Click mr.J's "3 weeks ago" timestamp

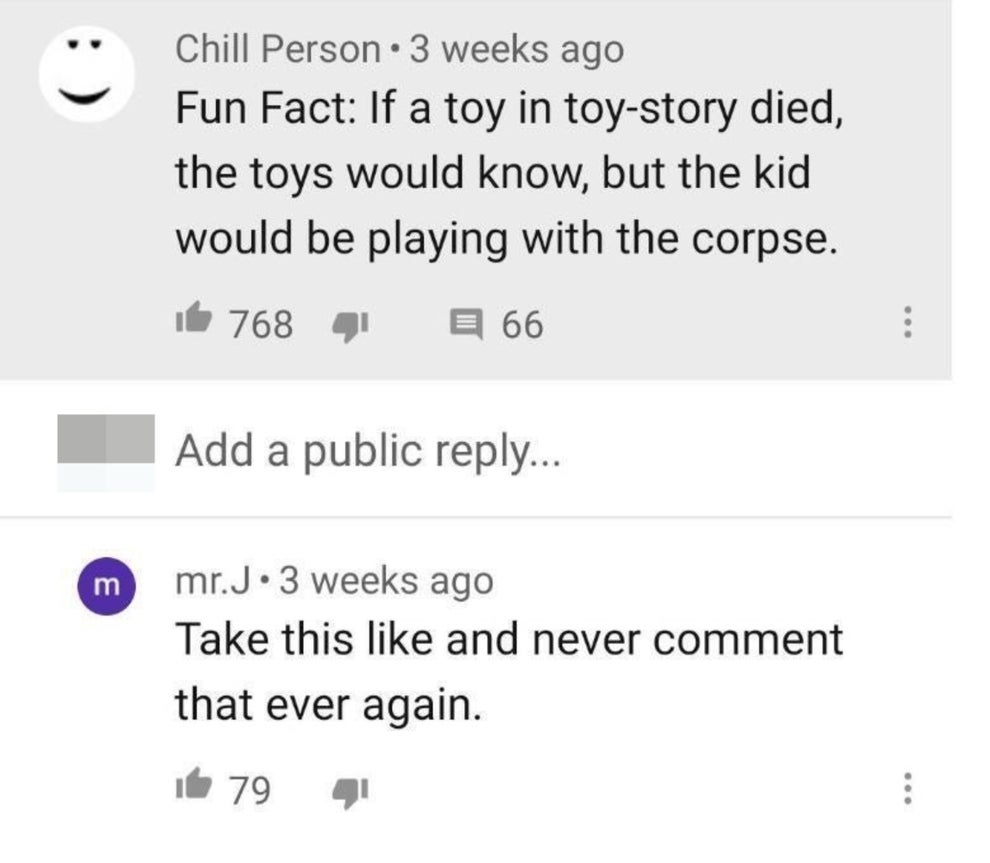tap(386, 580)
